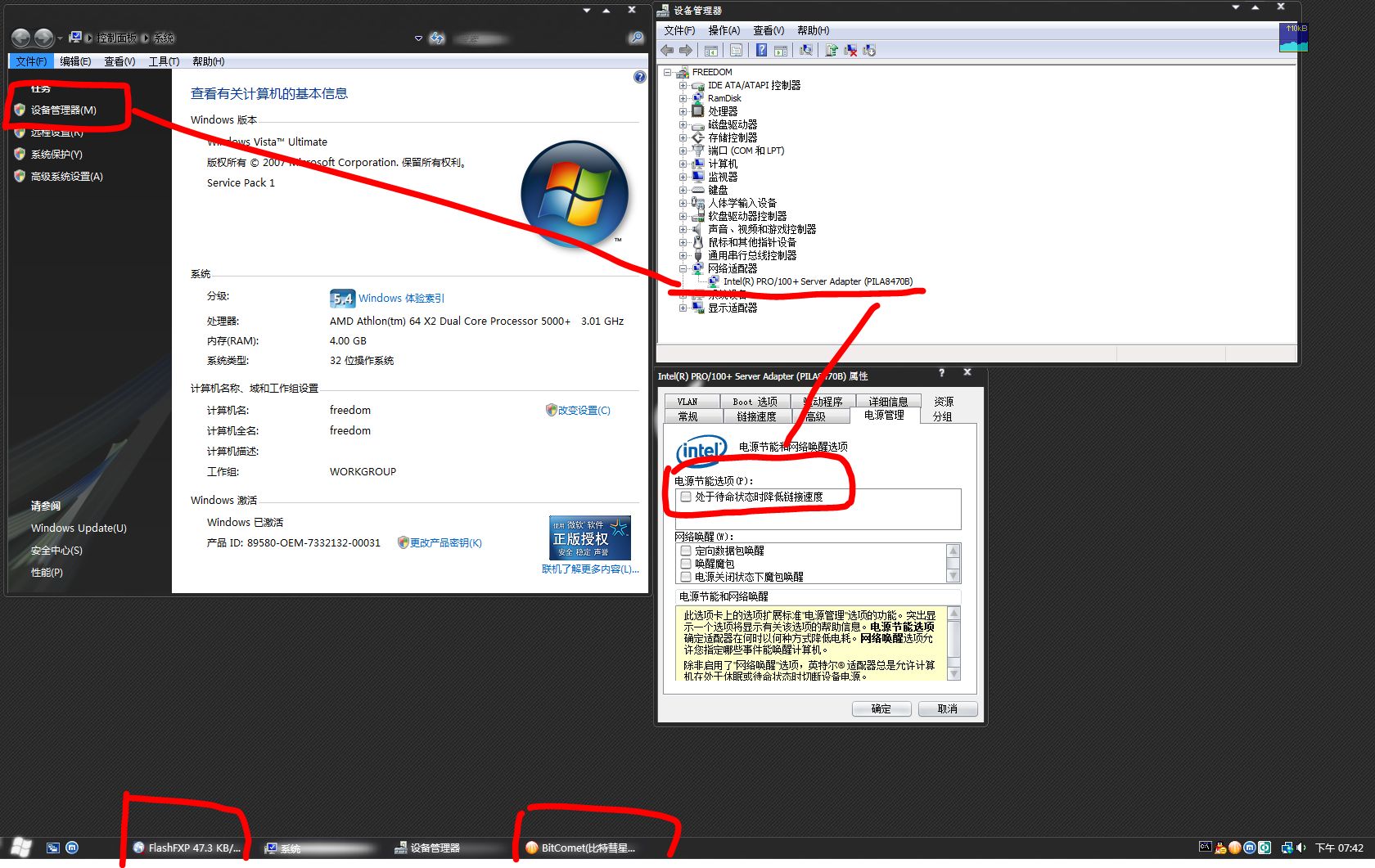Toggle console tree icon in Device Manager toolbar
The height and width of the screenshot is (868, 1375).
pos(711,51)
